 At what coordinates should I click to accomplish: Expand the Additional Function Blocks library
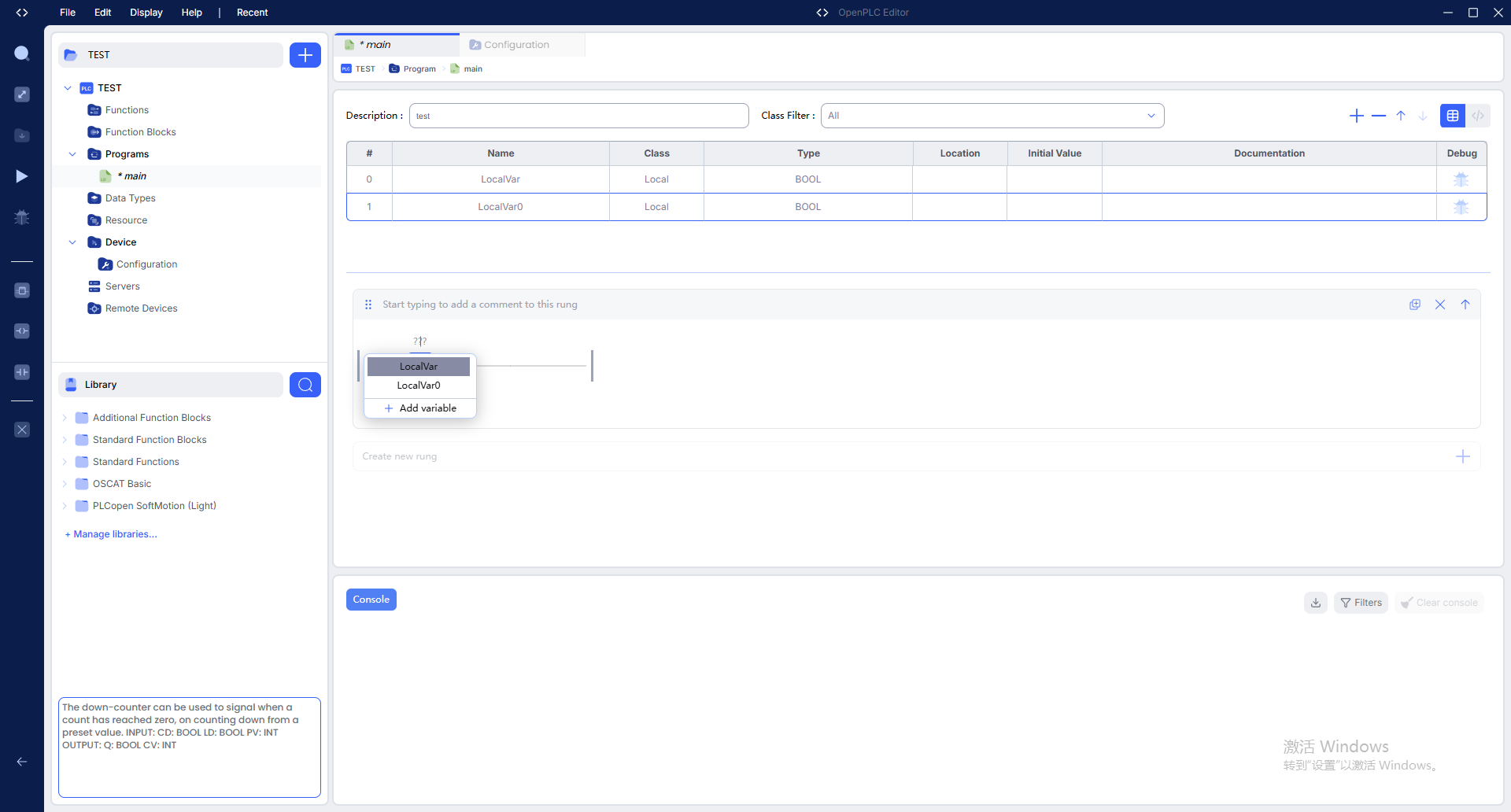point(65,418)
